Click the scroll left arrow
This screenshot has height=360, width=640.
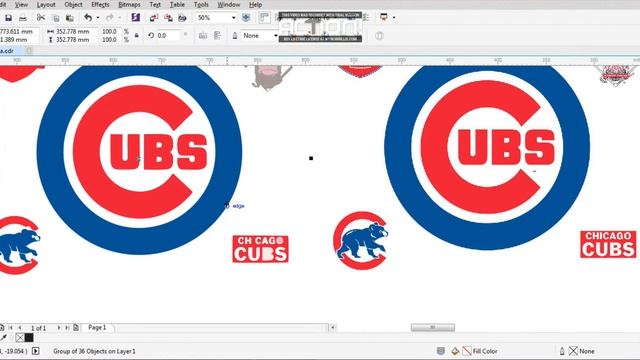(333, 327)
